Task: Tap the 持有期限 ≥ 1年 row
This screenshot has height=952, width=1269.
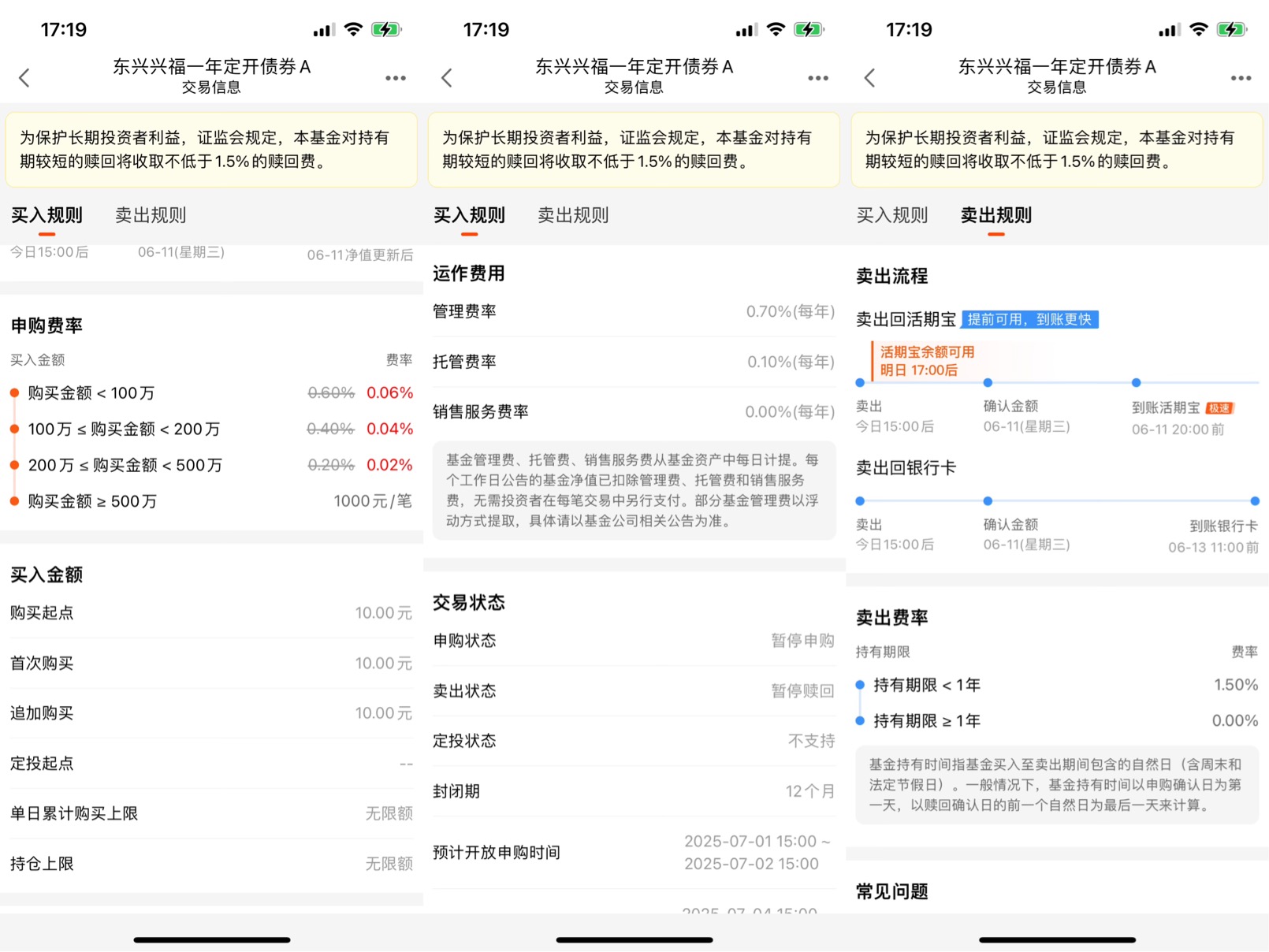Action: 1057,721
